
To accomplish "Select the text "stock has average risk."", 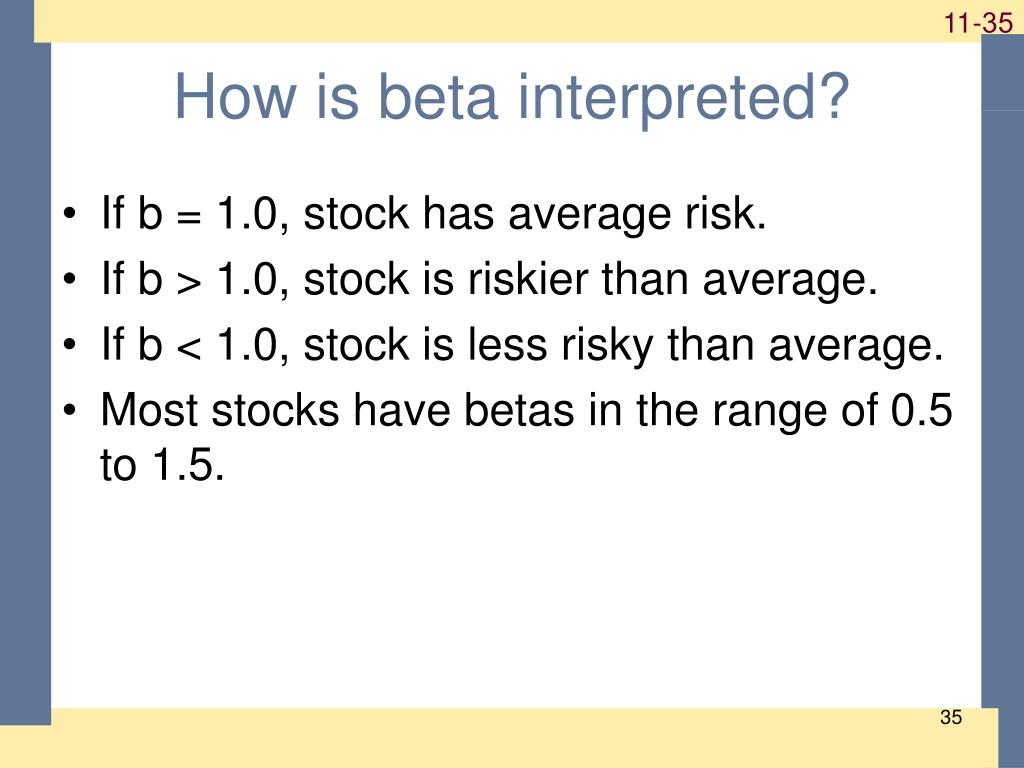I will pos(535,214).
